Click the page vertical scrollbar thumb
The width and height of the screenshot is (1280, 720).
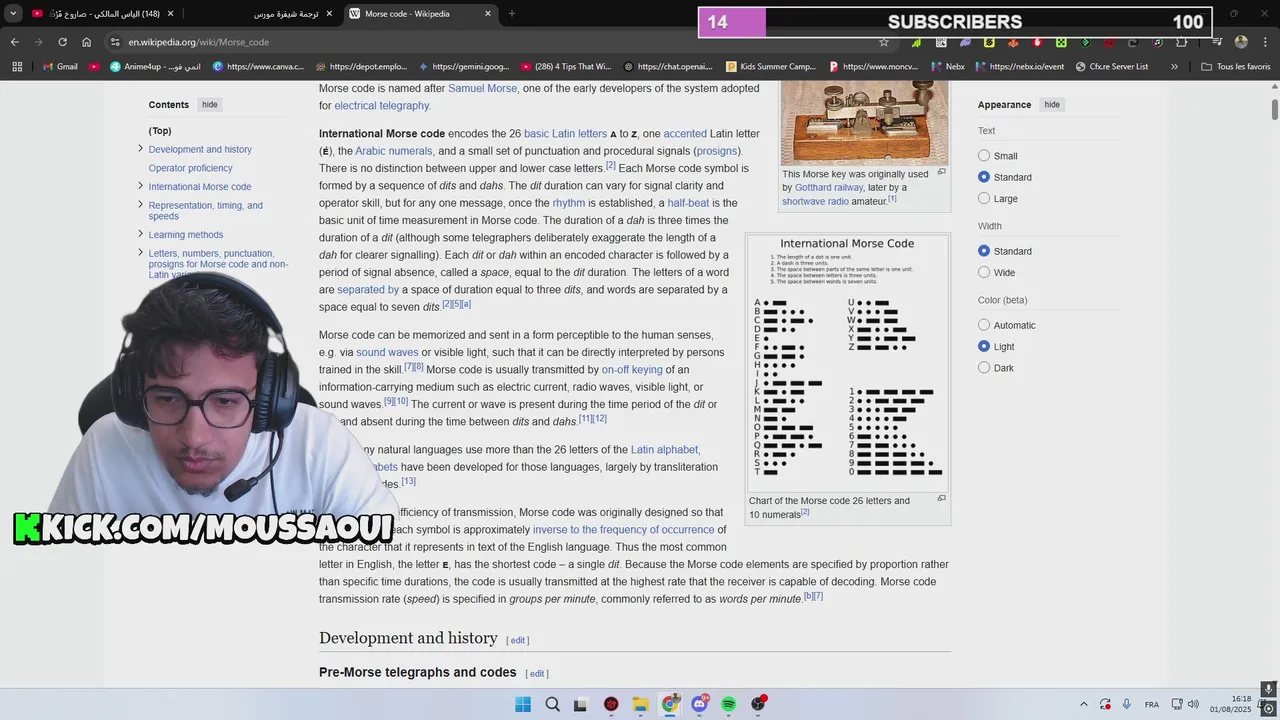pyautogui.click(x=1274, y=109)
